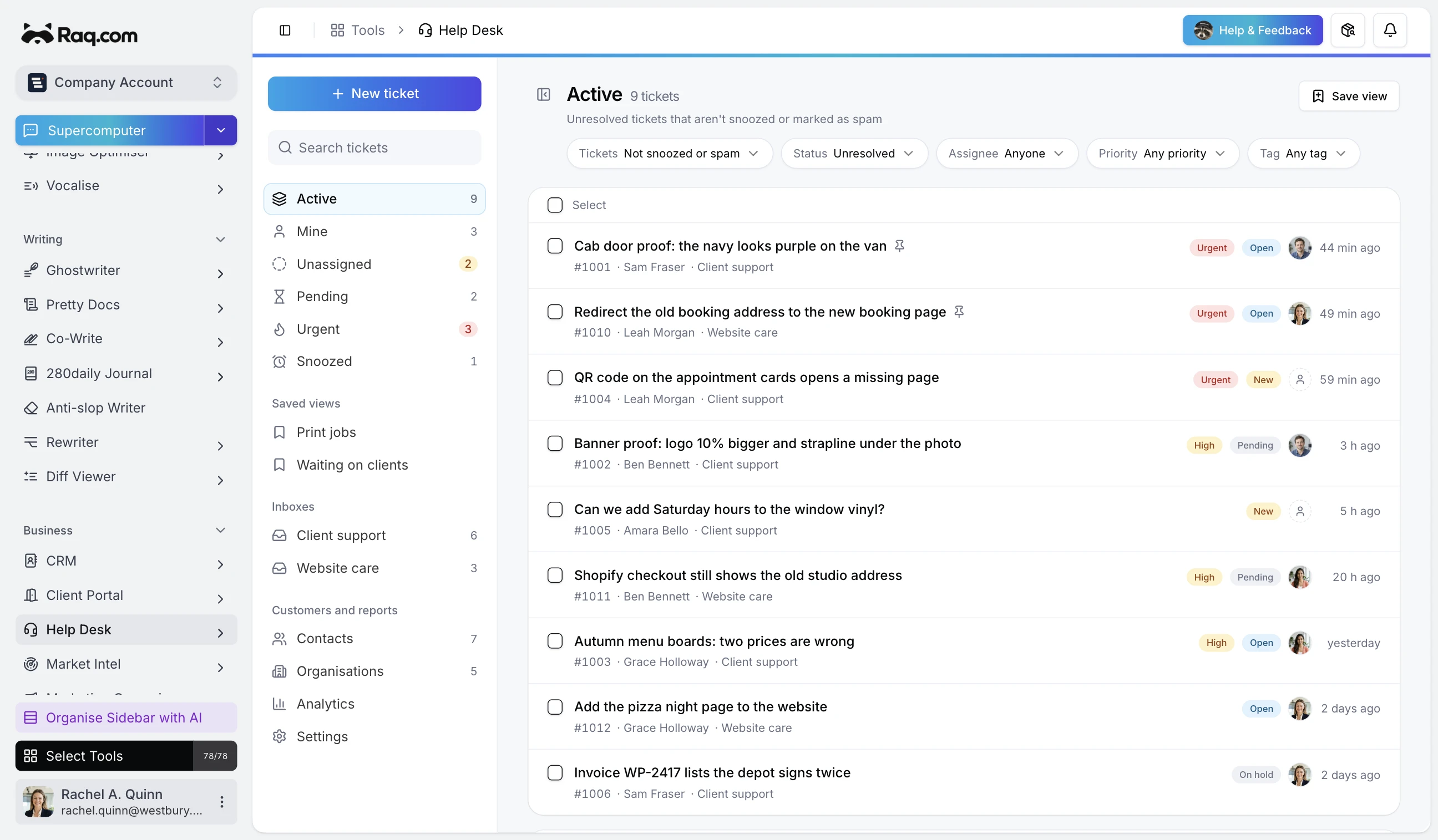This screenshot has width=1438, height=840.
Task: Click the Raq.com logo
Action: tap(79, 34)
